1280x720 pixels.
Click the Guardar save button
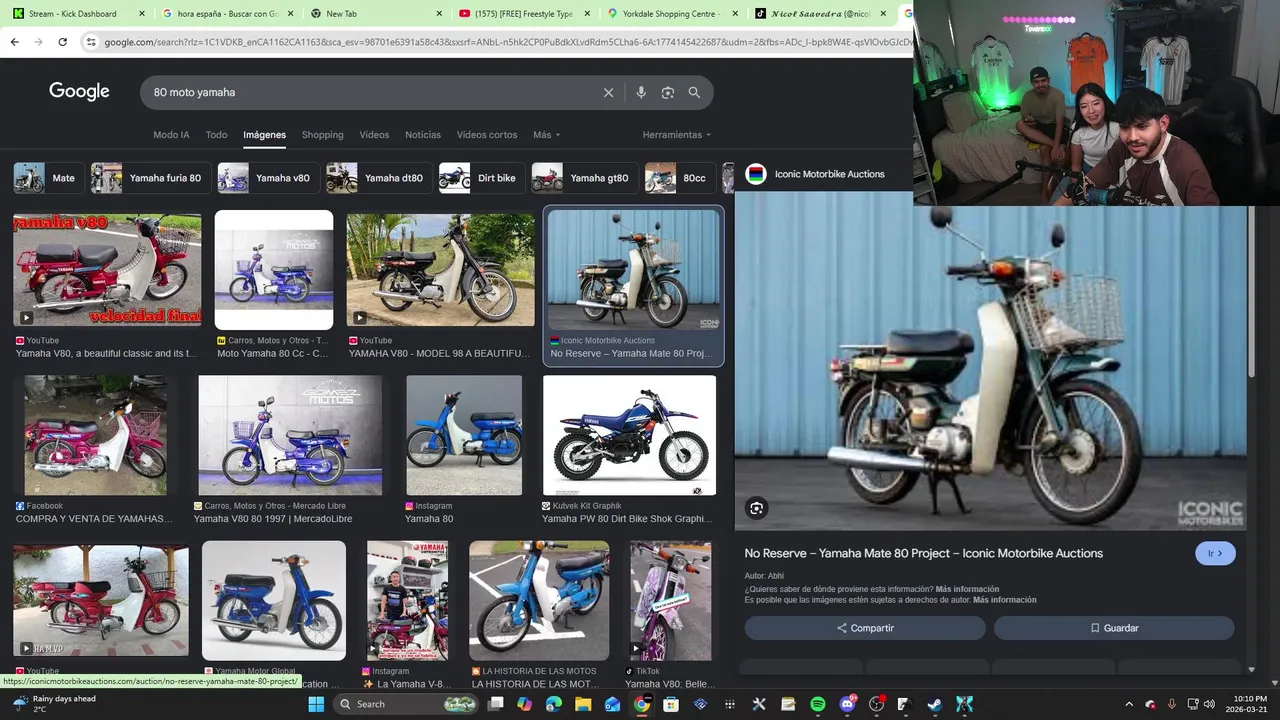click(1114, 628)
